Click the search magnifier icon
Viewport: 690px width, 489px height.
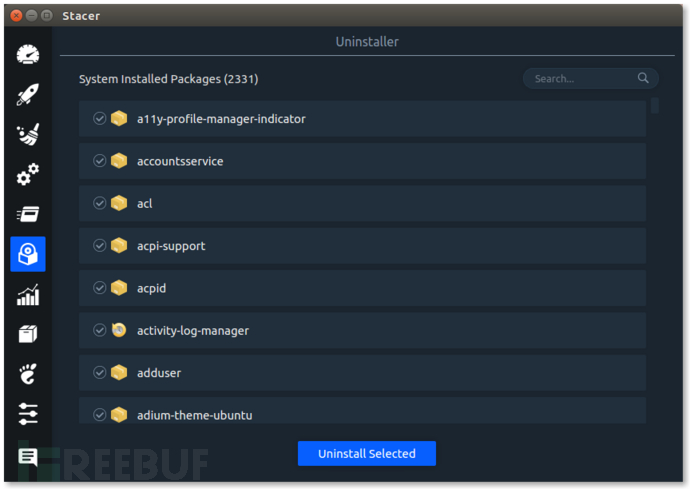pos(643,78)
